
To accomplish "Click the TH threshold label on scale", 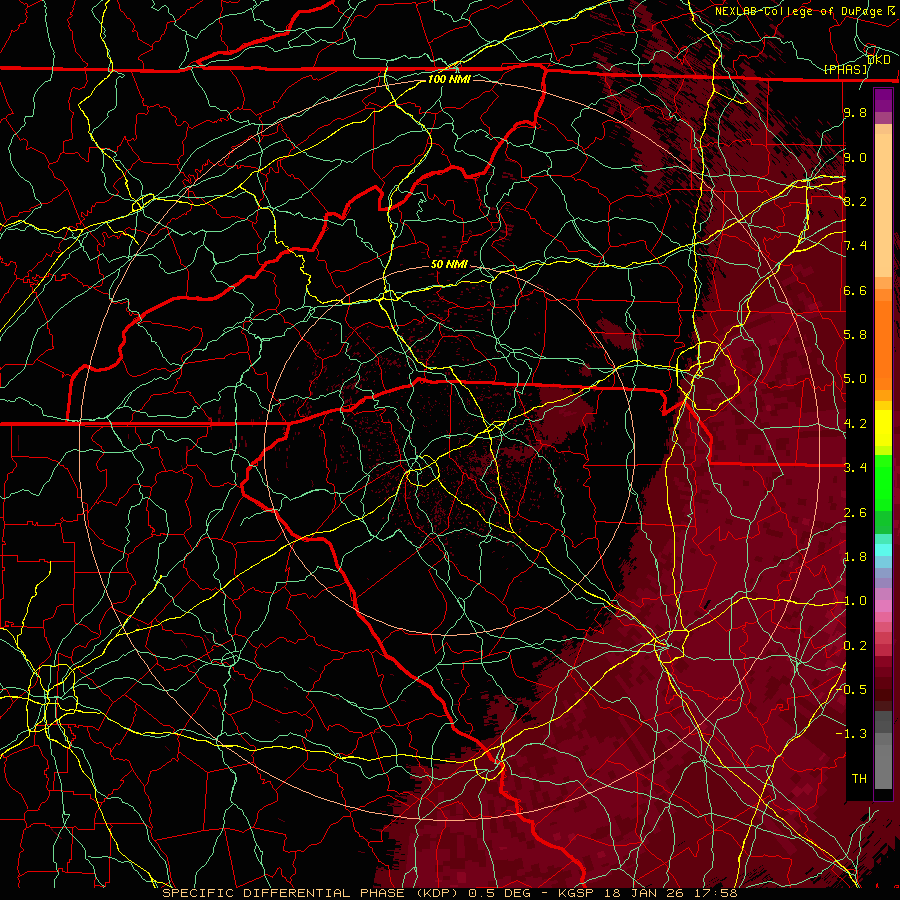I will click(859, 779).
